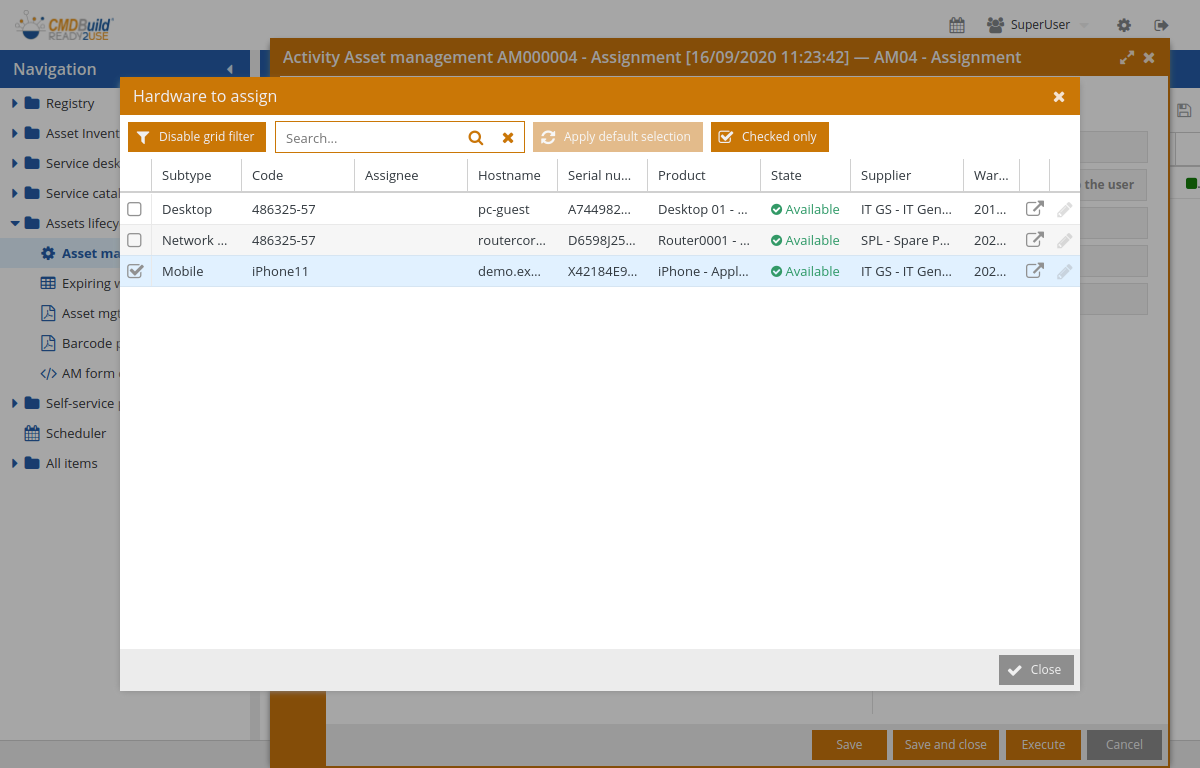The width and height of the screenshot is (1200, 768).
Task: Open the calendar icon in the top bar
Action: point(957,25)
